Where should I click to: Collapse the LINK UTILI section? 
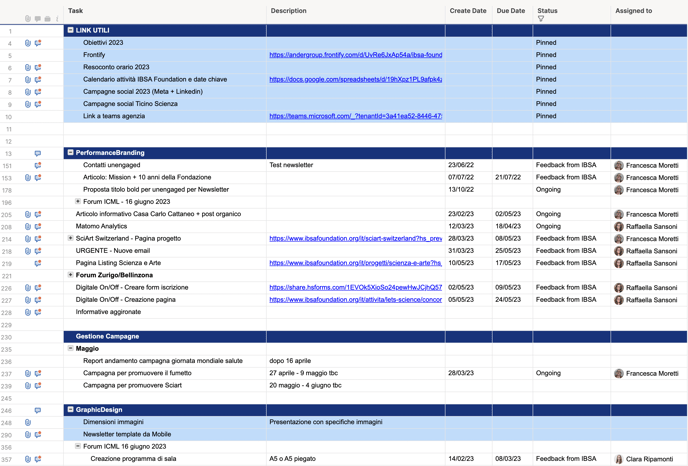coord(71,30)
